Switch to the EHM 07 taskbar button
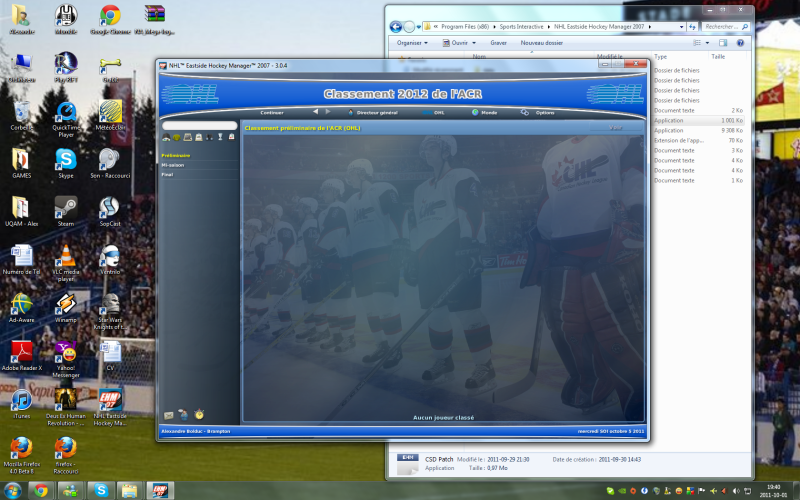 click(160, 491)
